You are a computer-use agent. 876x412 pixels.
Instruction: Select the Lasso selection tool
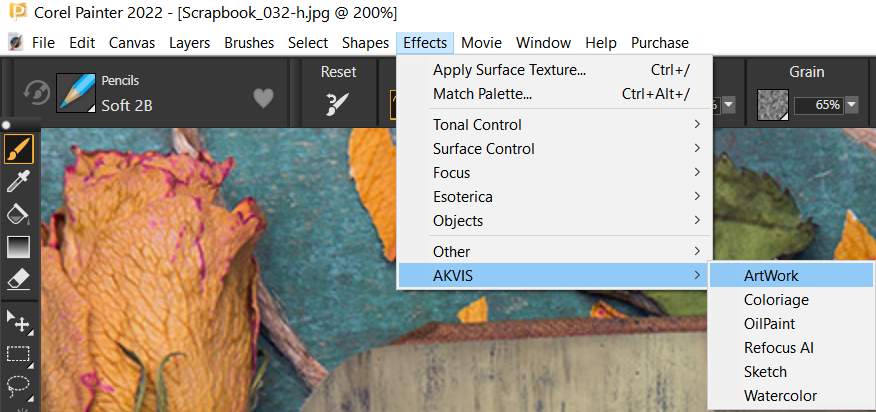pos(18,387)
